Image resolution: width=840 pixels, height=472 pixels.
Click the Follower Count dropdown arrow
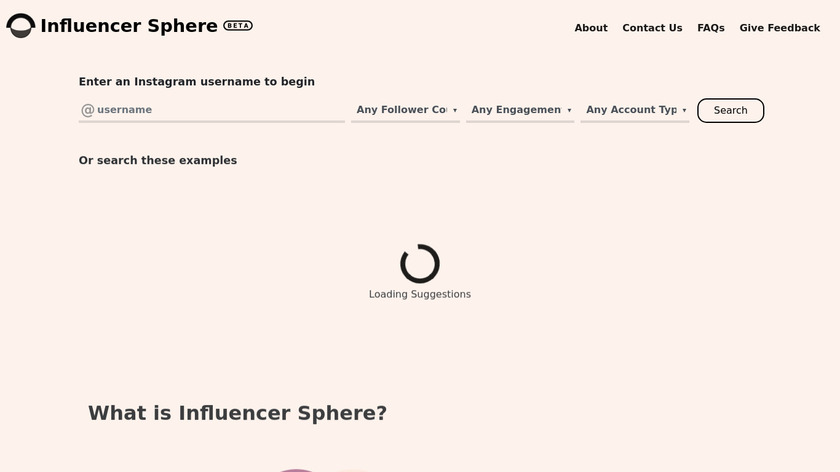455,110
